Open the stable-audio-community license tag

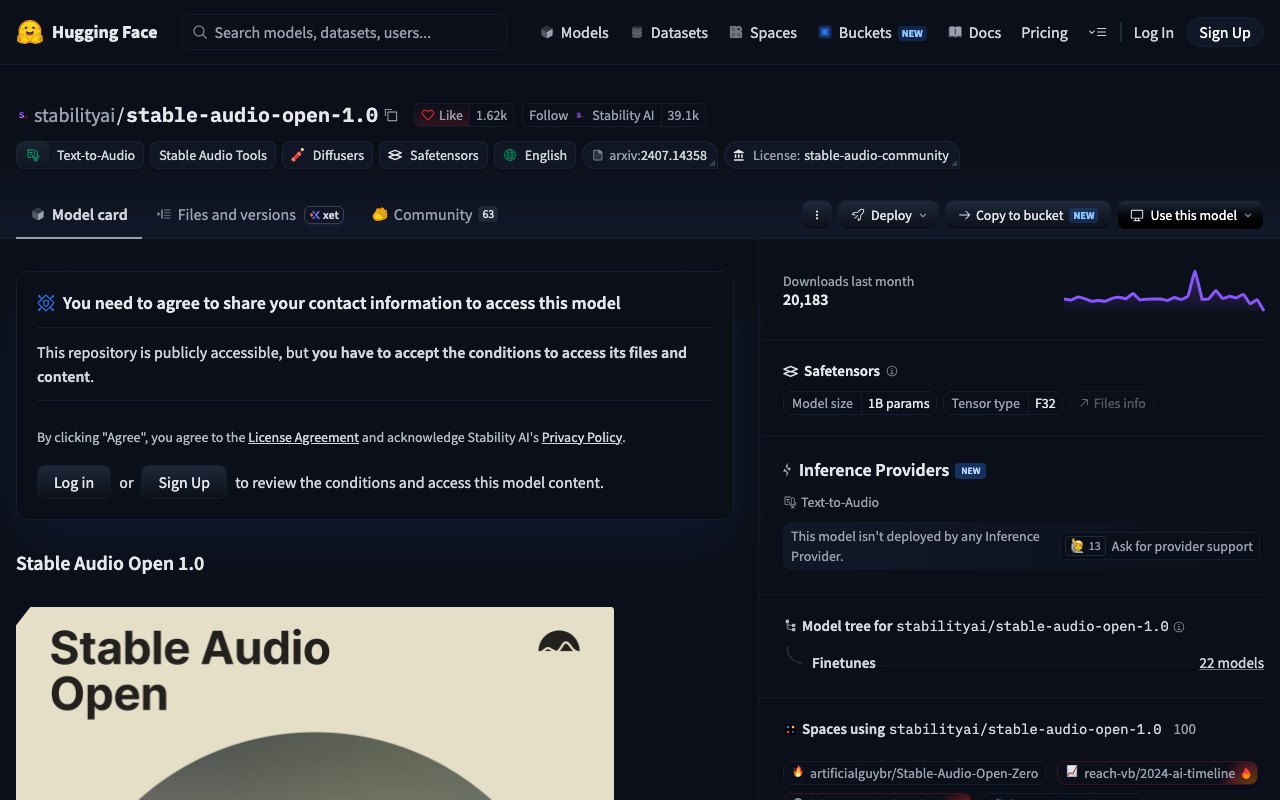(841, 155)
